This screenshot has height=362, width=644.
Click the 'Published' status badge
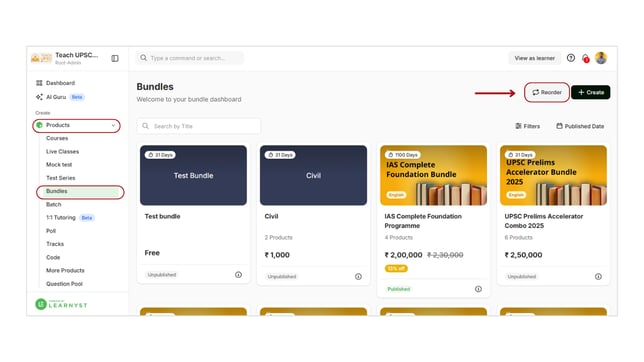398,289
